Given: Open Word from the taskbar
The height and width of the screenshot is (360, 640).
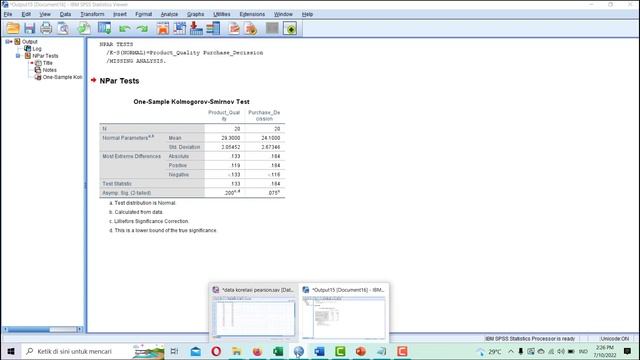Looking at the screenshot, I should pyautogui.click(x=319, y=351).
